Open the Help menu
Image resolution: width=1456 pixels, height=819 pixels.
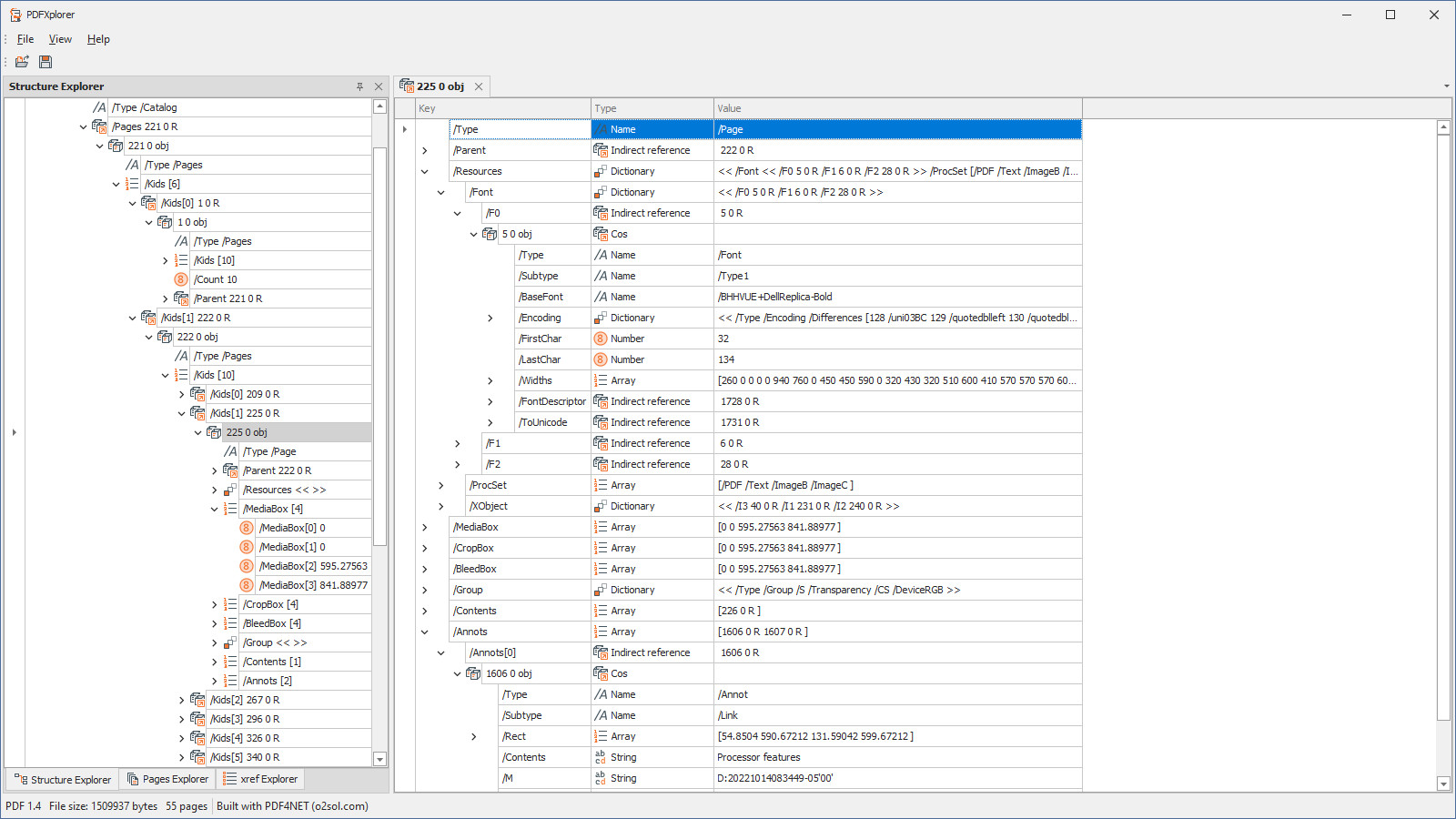98,39
